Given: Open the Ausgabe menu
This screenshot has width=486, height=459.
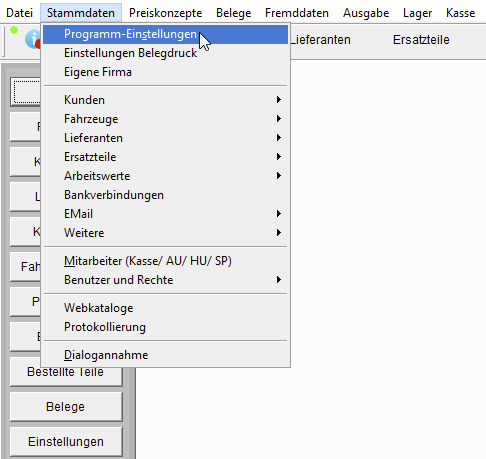Looking at the screenshot, I should 366,13.
